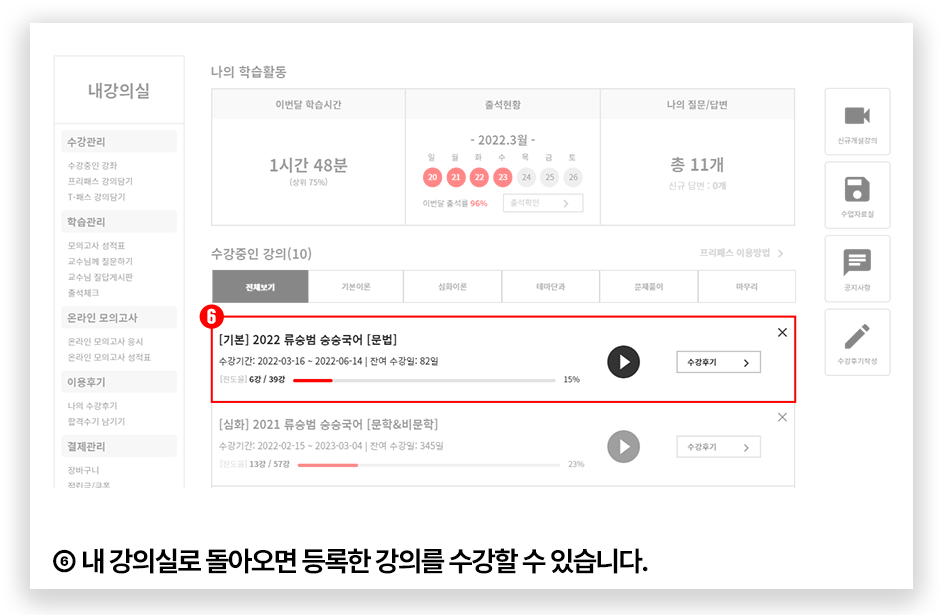Select calendar date 22
This screenshot has height=615, width=944.
pos(479,178)
